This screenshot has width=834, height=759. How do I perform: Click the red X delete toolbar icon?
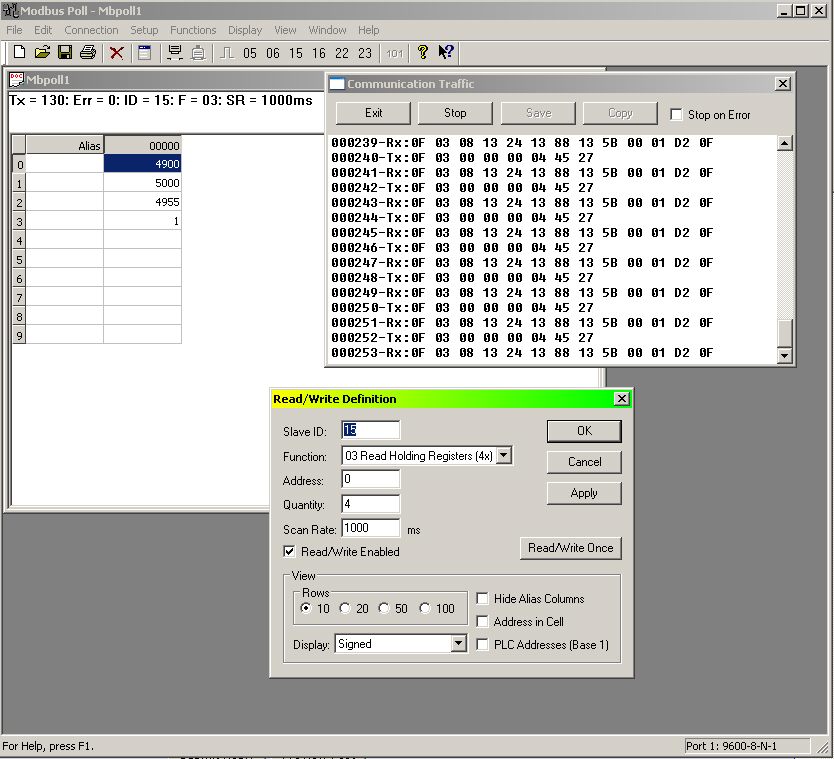[x=116, y=53]
